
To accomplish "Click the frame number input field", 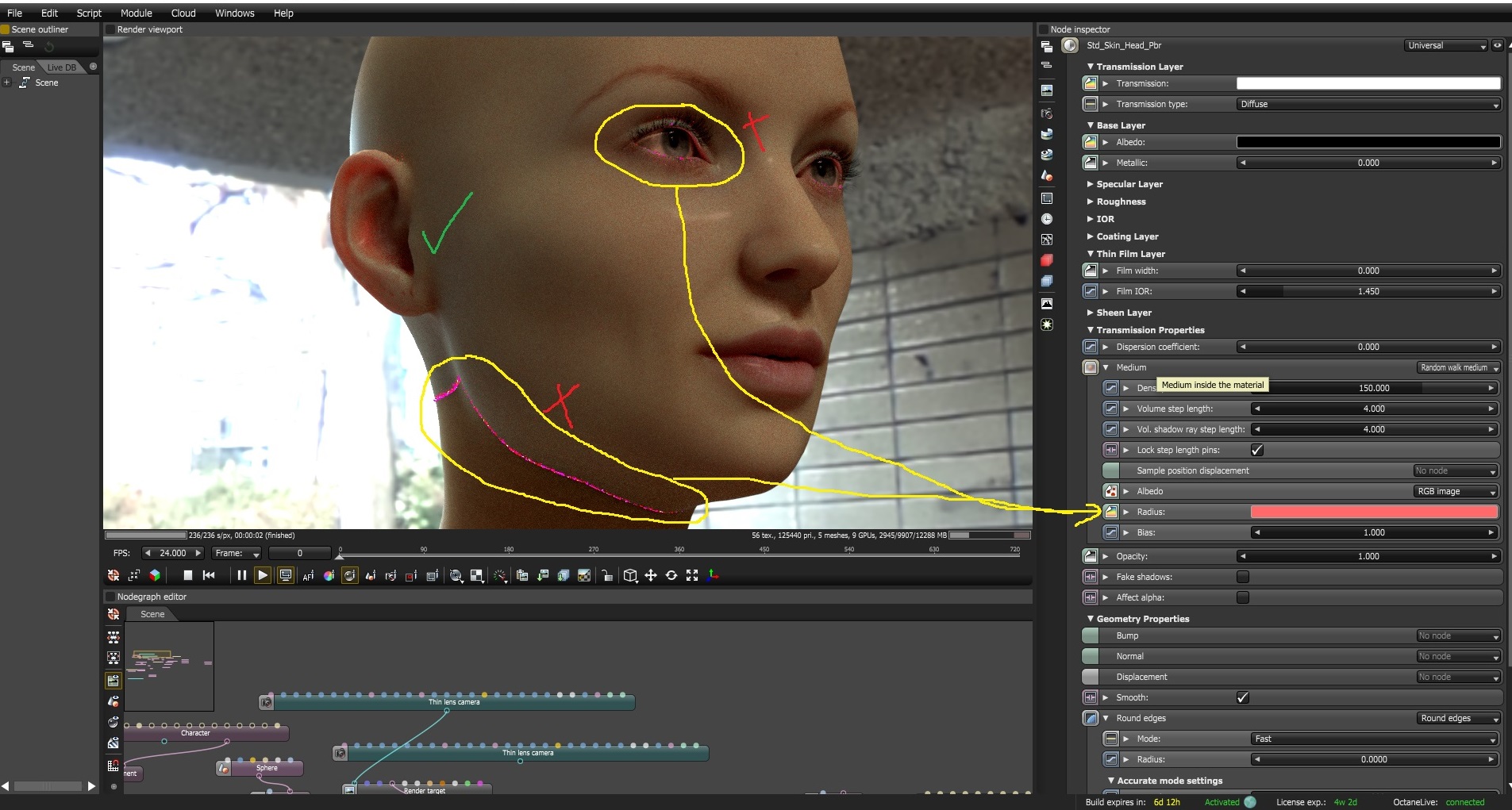I will 299,553.
